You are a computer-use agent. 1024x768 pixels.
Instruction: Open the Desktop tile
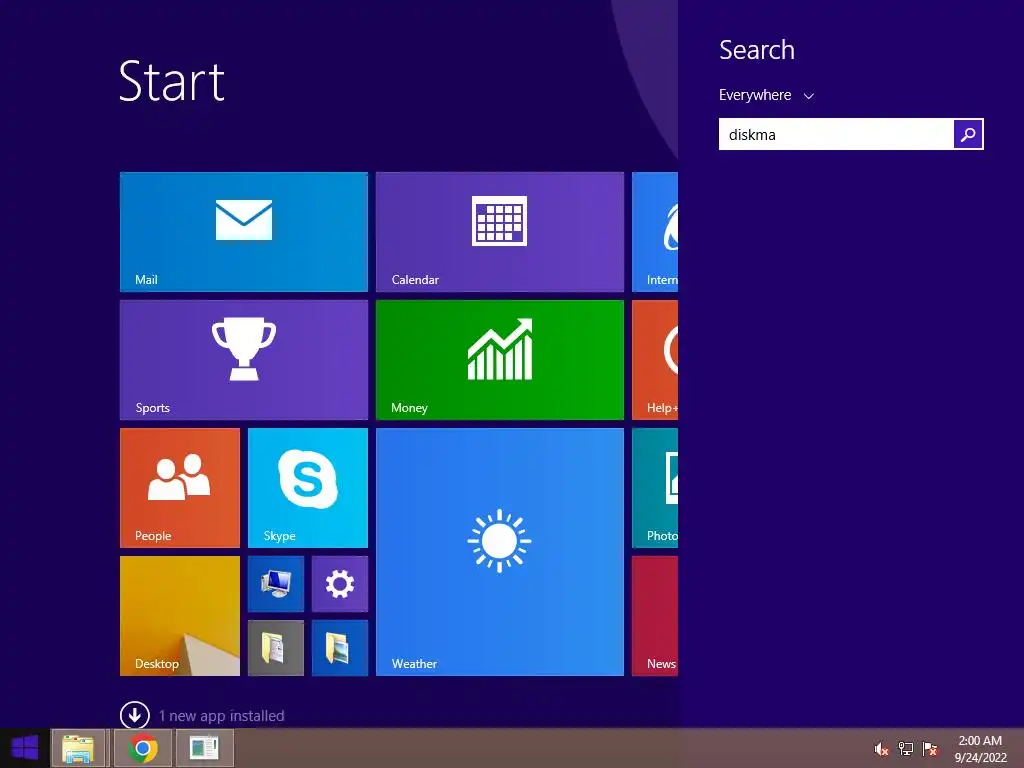(180, 616)
